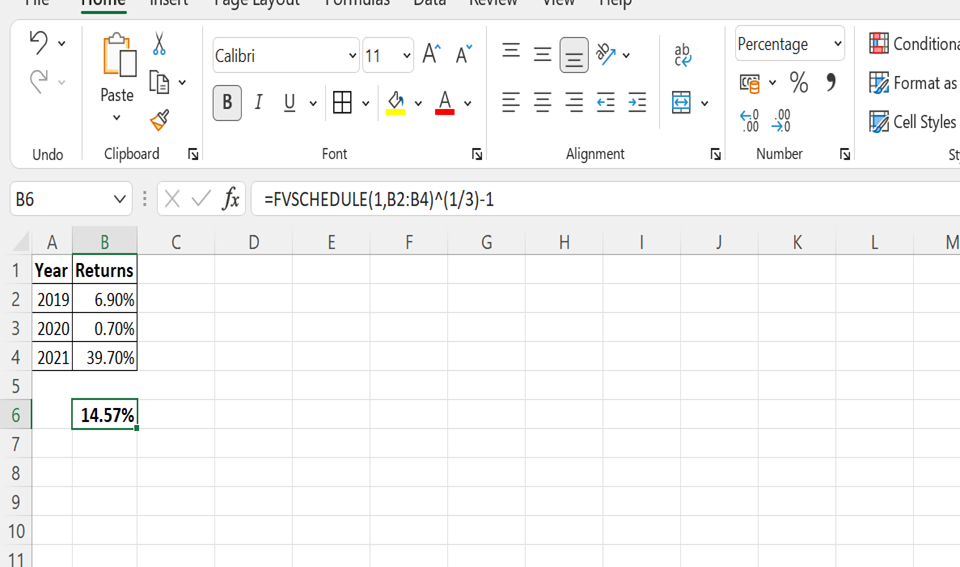Click the Merge and Center icon
Image resolution: width=960 pixels, height=567 pixels.
tap(681, 103)
